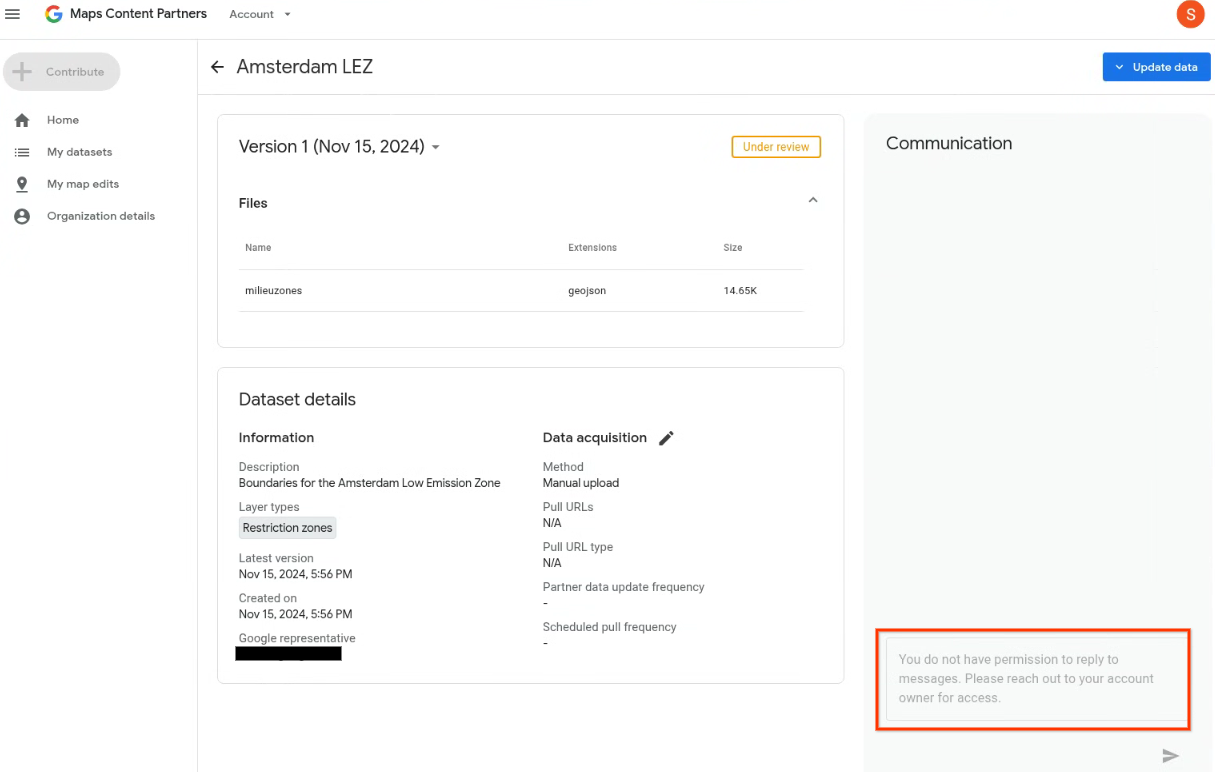Collapse the Files section chevron
This screenshot has height=772, width=1215.
(x=813, y=200)
